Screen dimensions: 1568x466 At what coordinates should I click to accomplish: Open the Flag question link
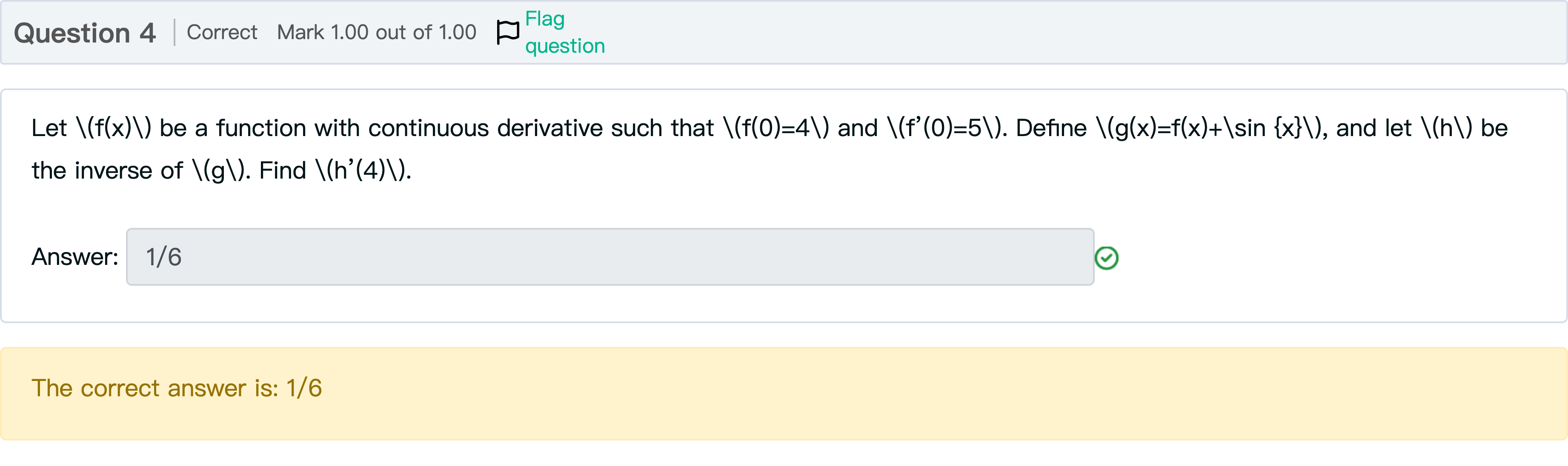(564, 32)
